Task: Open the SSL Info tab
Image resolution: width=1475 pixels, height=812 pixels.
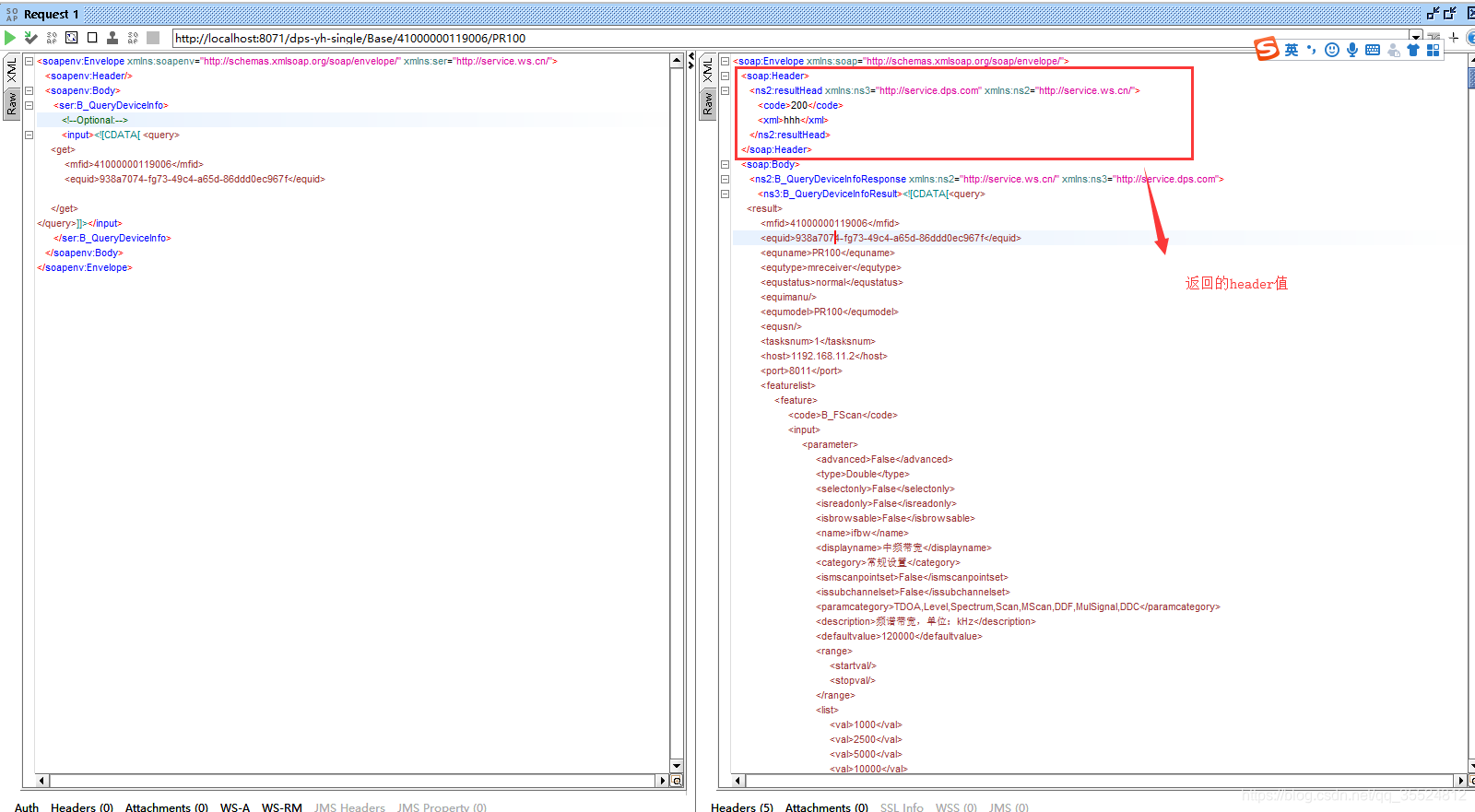Action: (902, 807)
